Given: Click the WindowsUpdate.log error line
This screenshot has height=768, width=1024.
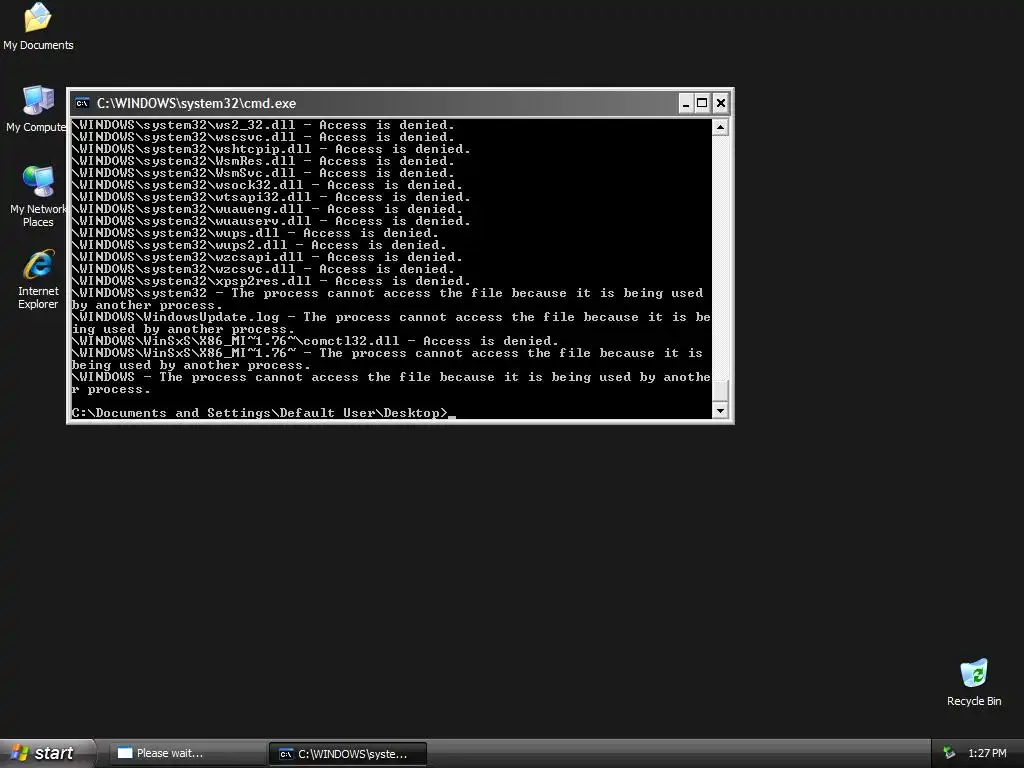Looking at the screenshot, I should point(391,323).
